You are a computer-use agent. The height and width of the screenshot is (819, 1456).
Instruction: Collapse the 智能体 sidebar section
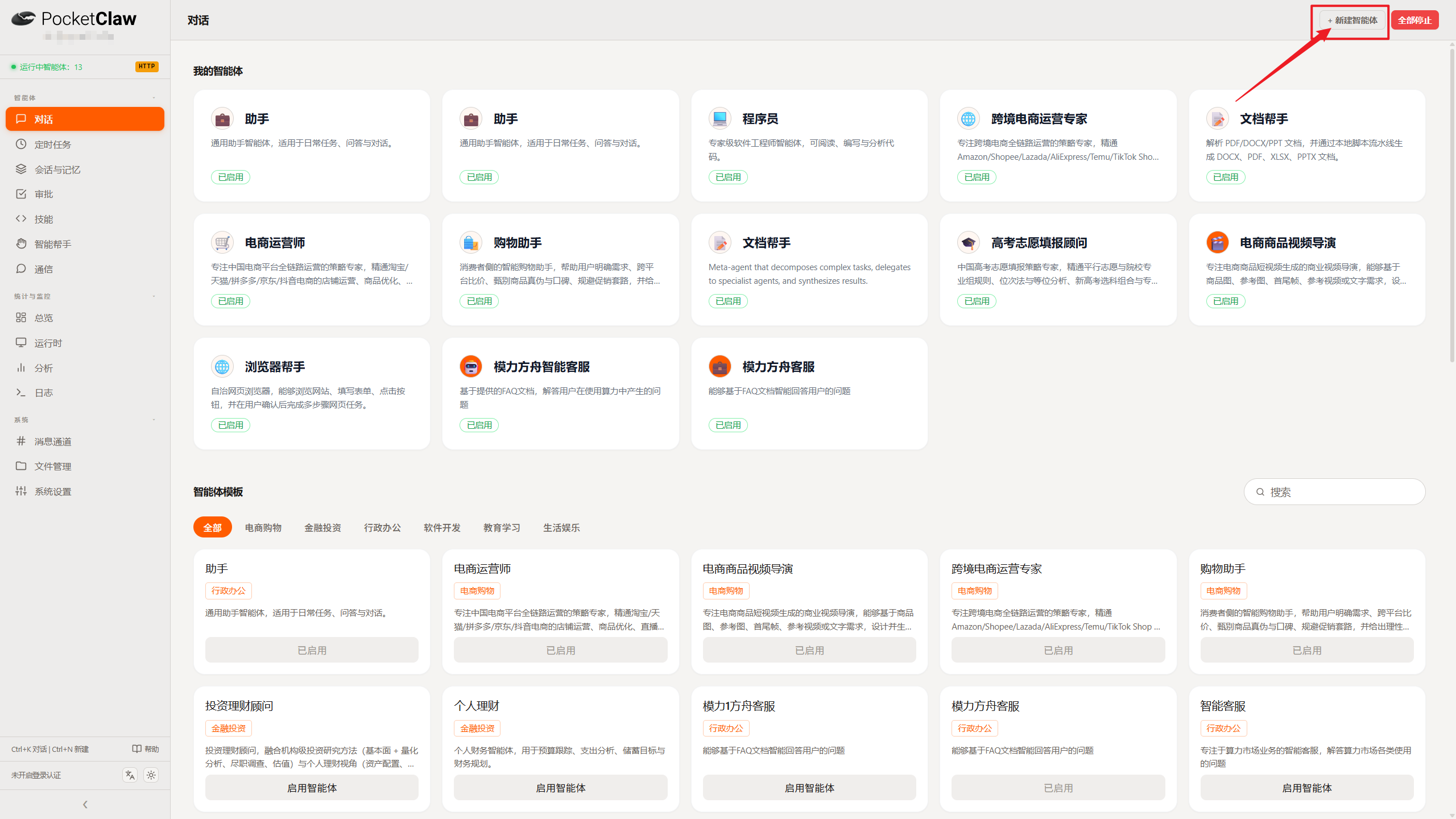click(x=154, y=98)
